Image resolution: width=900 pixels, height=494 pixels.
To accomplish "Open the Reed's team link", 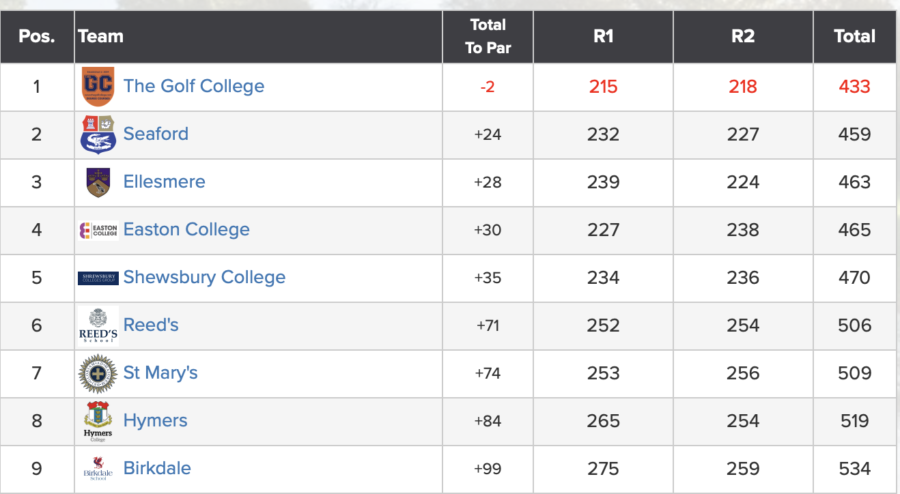I will click(151, 326).
